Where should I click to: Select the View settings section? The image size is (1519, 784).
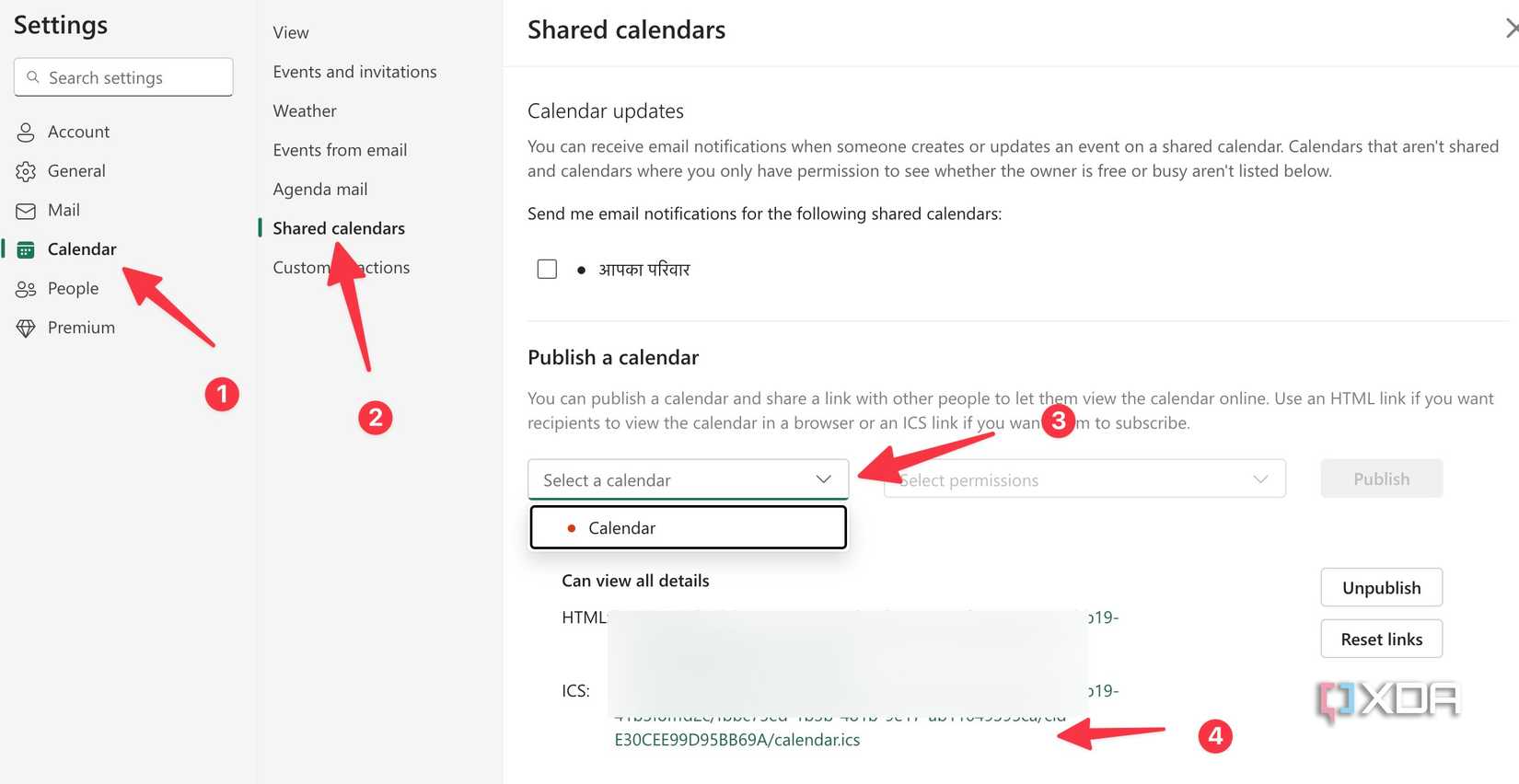click(290, 32)
